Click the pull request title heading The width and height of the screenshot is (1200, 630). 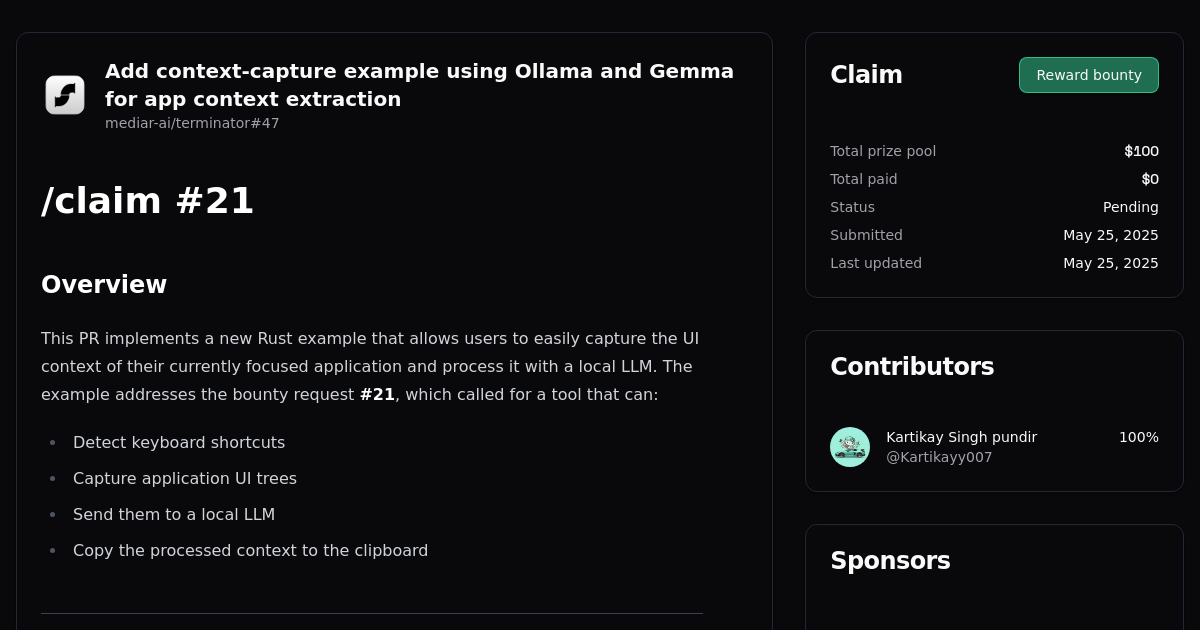pyautogui.click(x=419, y=84)
